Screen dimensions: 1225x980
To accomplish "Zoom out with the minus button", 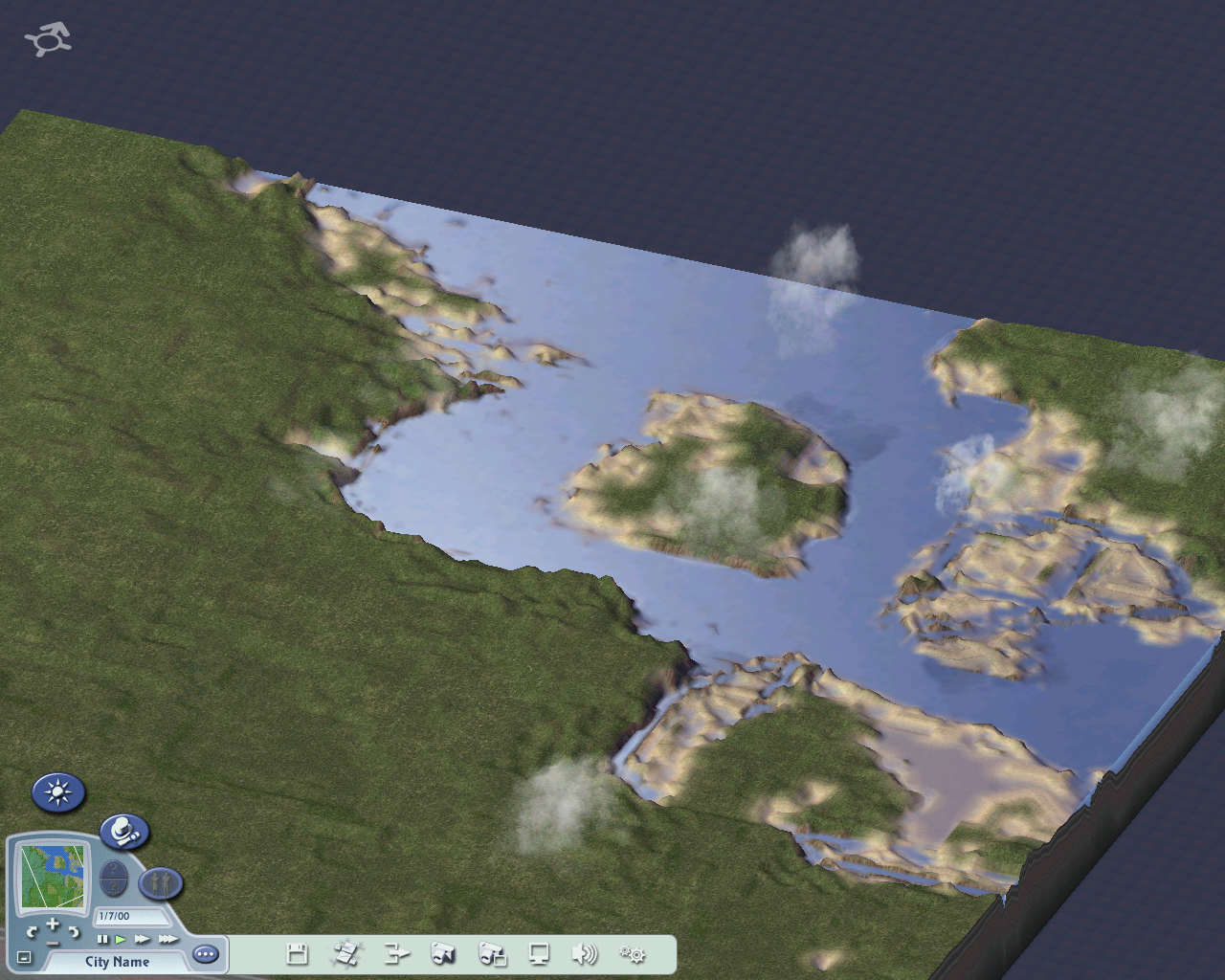I will (53, 944).
